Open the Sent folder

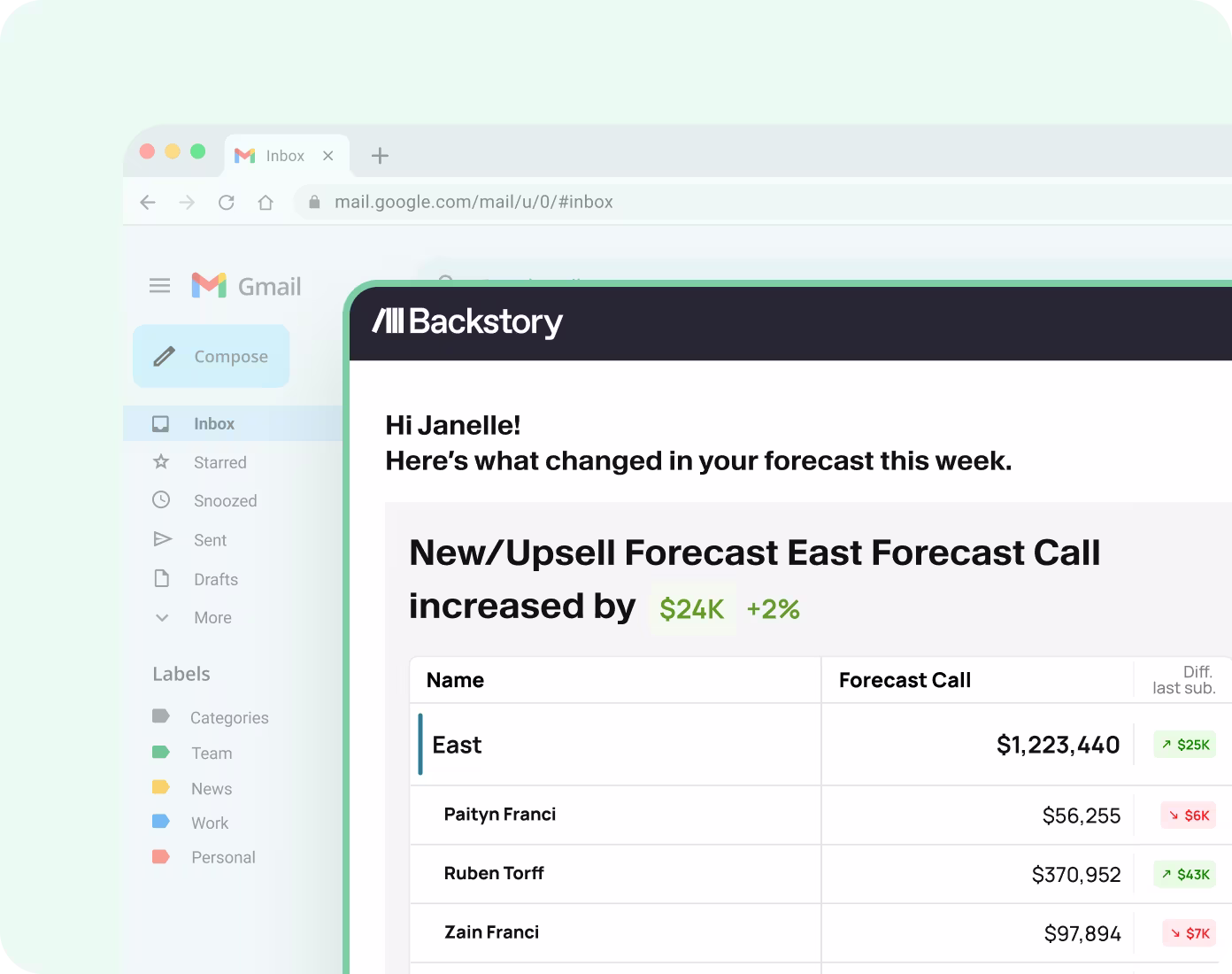point(211,540)
